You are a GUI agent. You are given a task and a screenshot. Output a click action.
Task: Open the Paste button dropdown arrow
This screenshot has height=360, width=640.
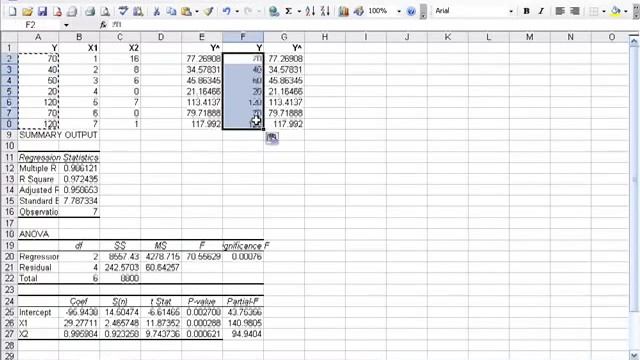(x=196, y=11)
